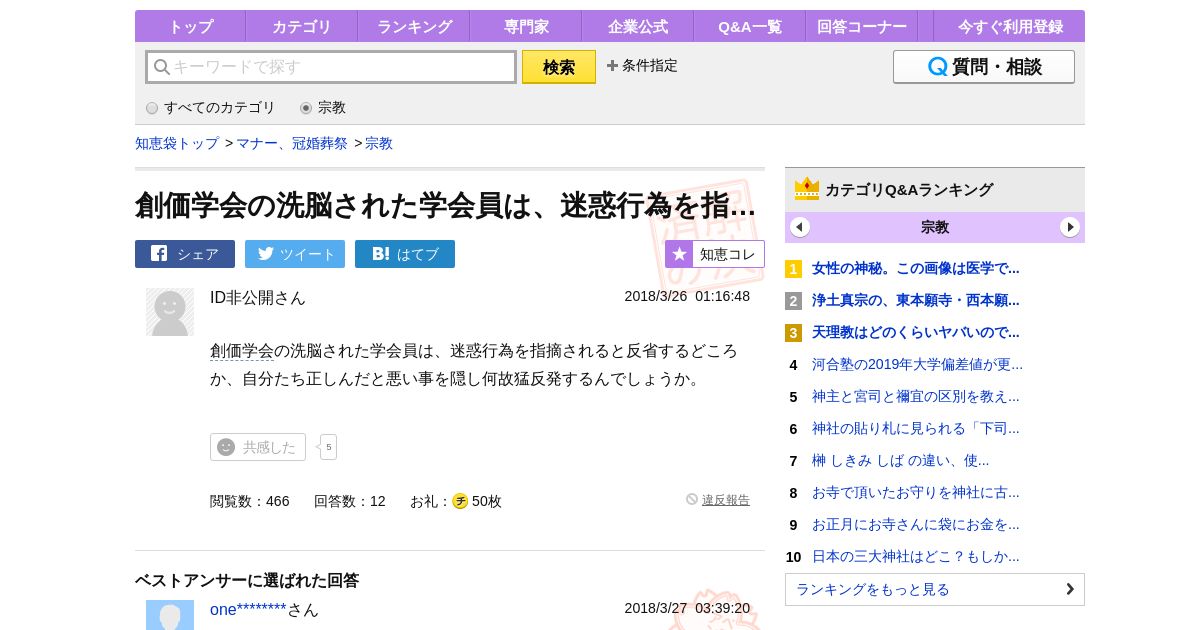
Task: Open ranking link 神主と宮司と禰宜の区別を教え...
Action: click(916, 396)
